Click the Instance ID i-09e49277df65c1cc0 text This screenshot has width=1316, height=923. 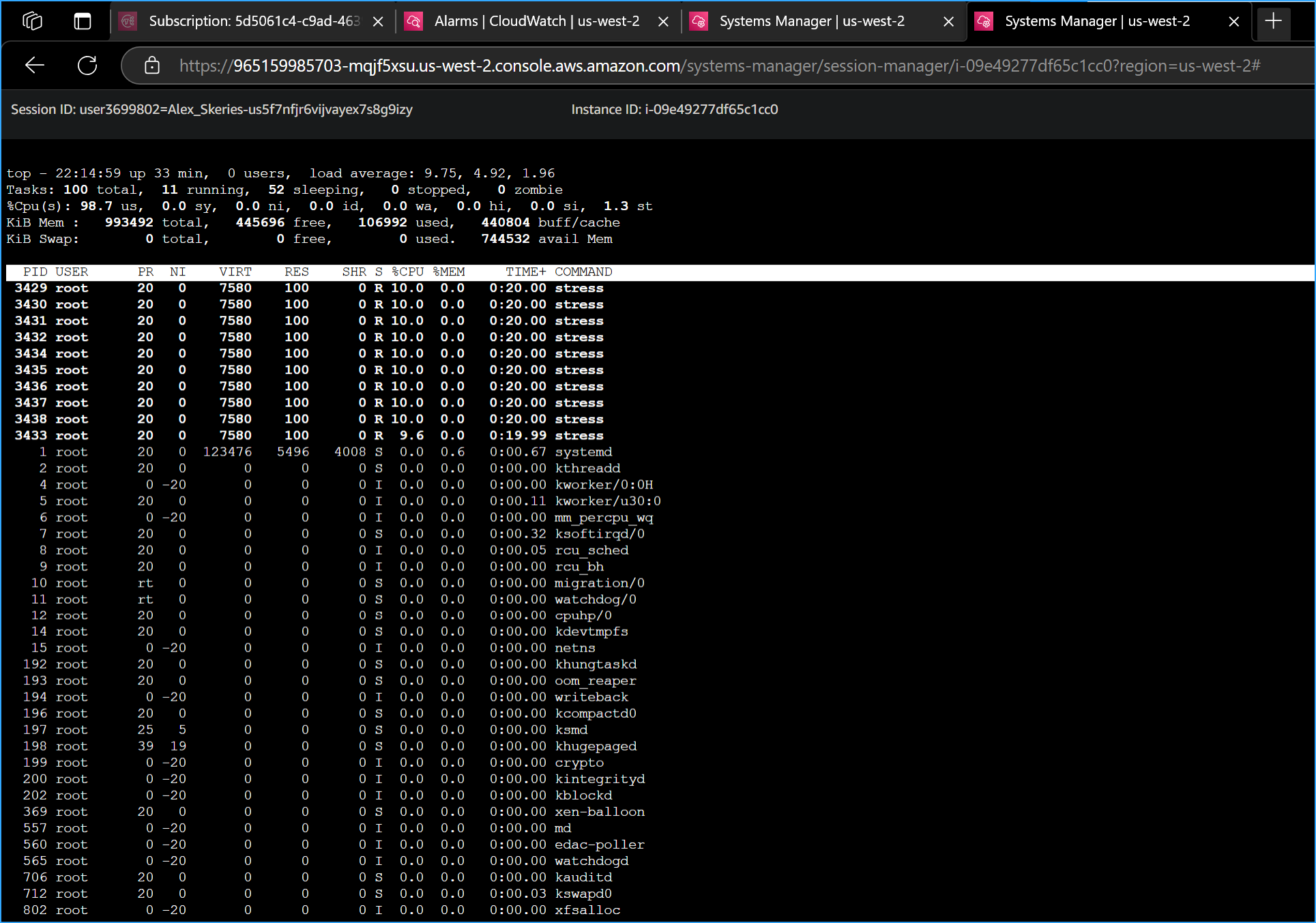click(674, 109)
